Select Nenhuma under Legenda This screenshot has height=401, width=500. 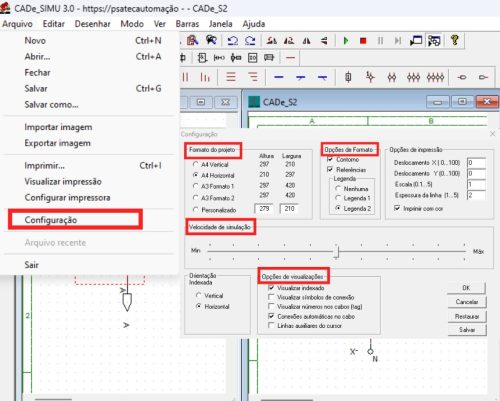coord(338,189)
